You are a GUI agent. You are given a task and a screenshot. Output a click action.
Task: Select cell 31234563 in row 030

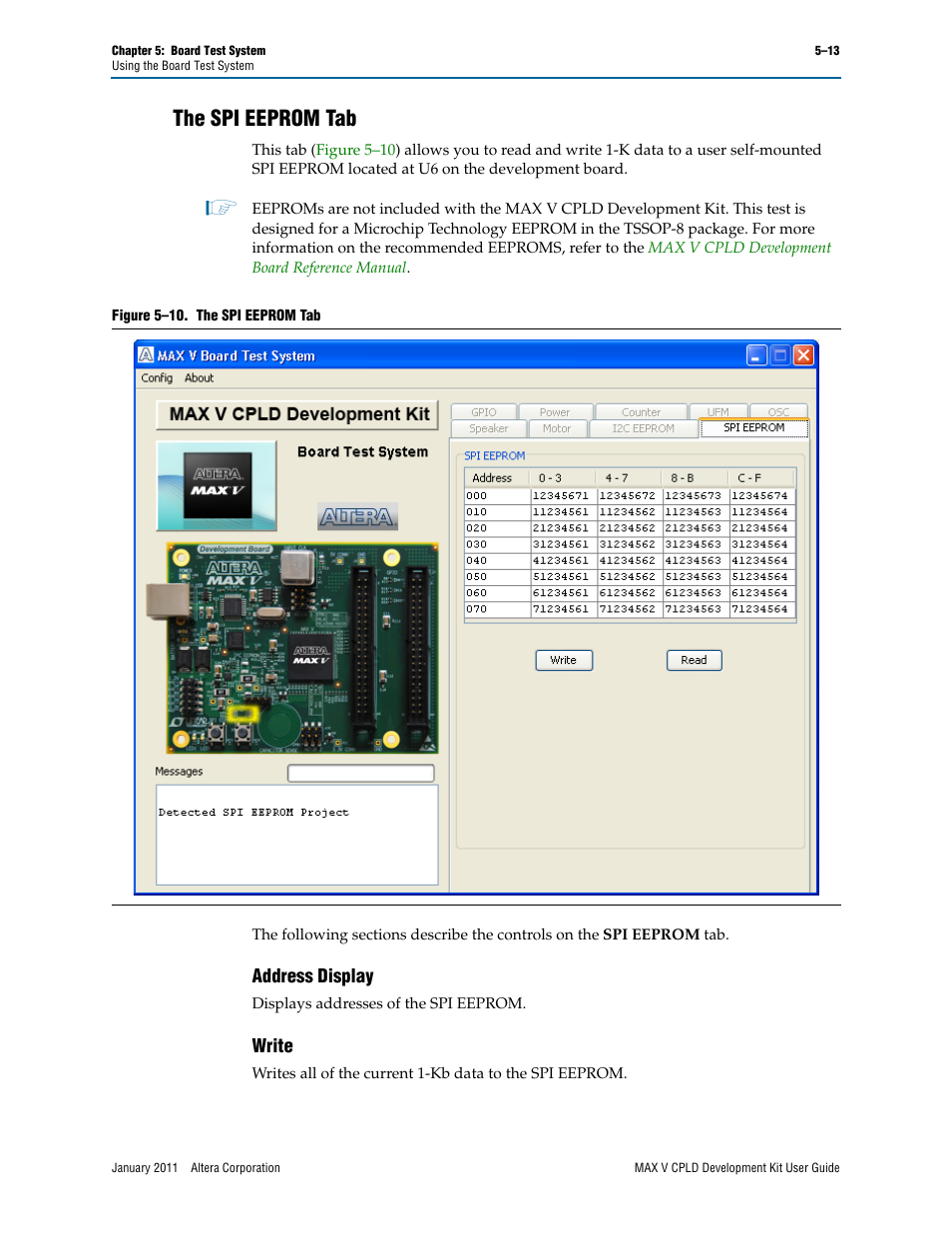tap(694, 545)
